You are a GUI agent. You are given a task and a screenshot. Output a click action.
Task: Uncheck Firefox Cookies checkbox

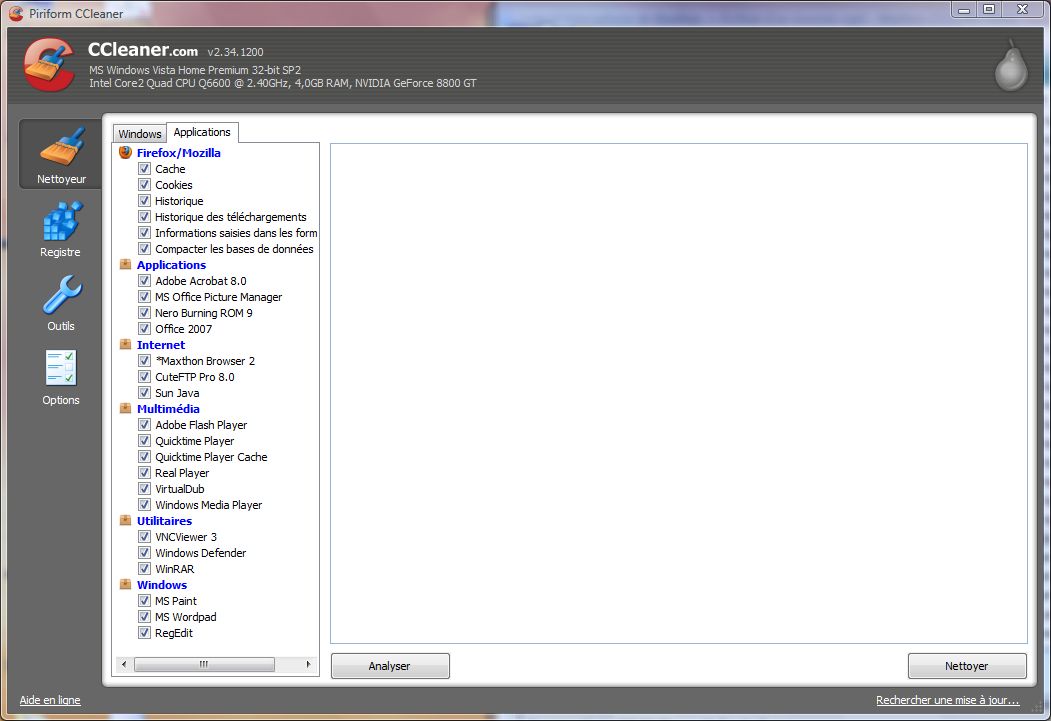click(x=144, y=184)
